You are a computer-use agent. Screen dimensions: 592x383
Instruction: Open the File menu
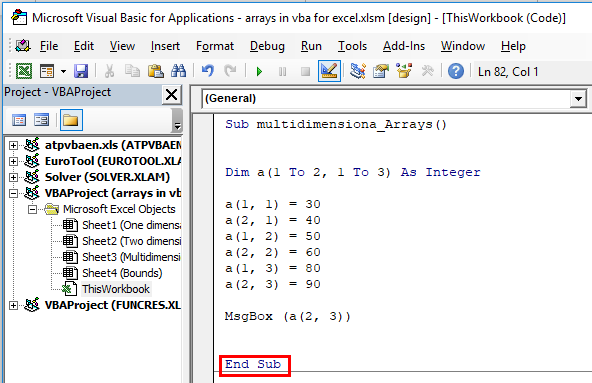49,46
